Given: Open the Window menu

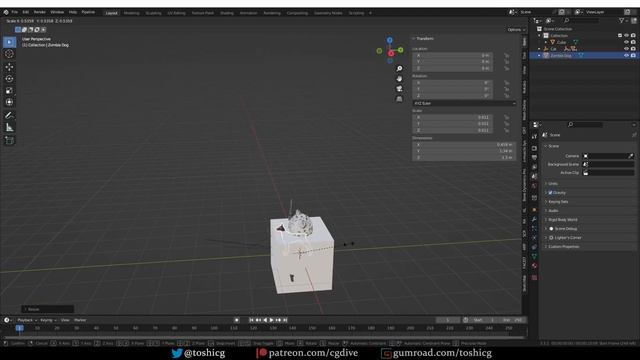Looking at the screenshot, I should [57, 12].
